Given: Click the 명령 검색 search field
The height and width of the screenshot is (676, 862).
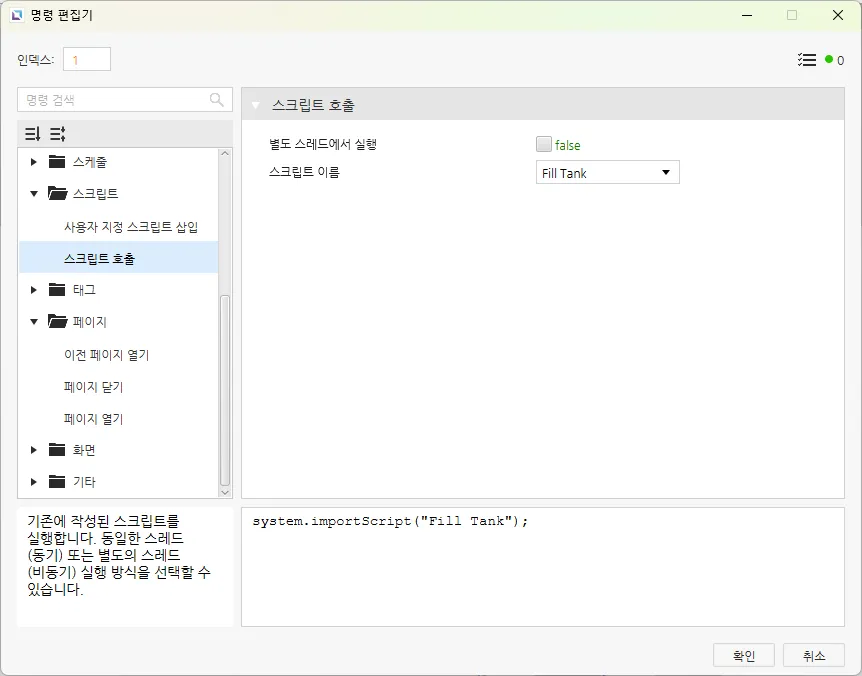Looking at the screenshot, I should tap(115, 100).
